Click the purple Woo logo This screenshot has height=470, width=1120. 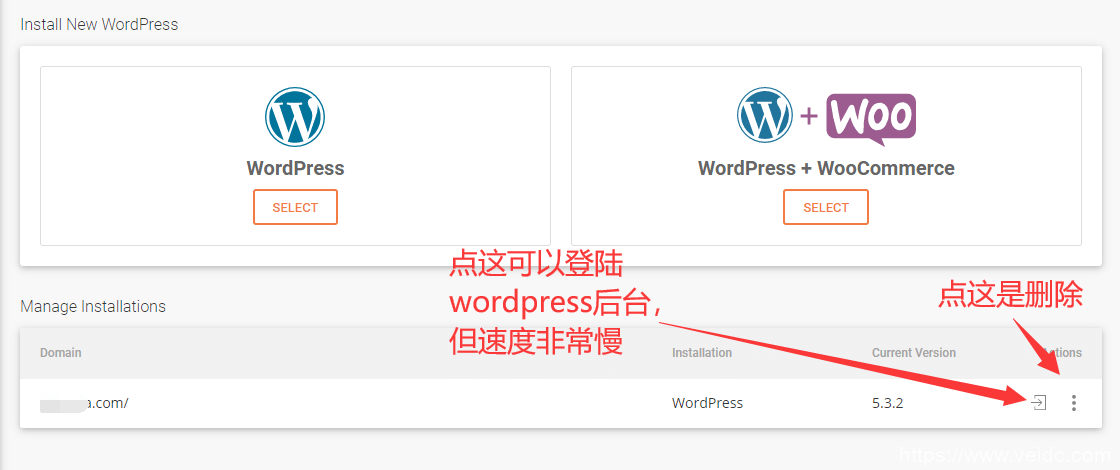(871, 119)
